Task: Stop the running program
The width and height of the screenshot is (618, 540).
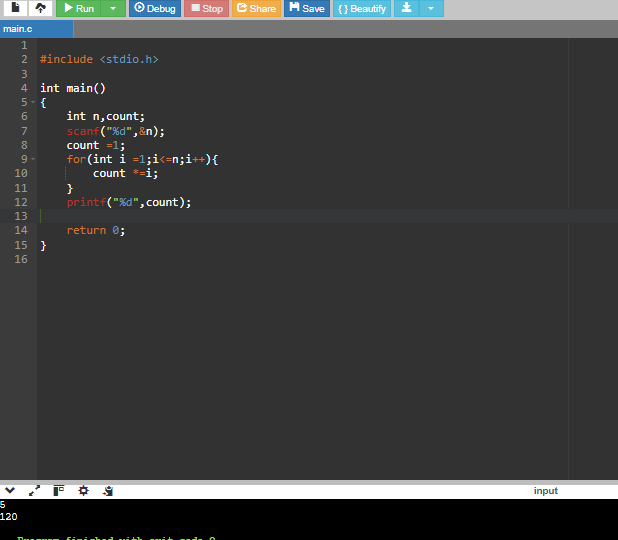Action: [x=207, y=8]
